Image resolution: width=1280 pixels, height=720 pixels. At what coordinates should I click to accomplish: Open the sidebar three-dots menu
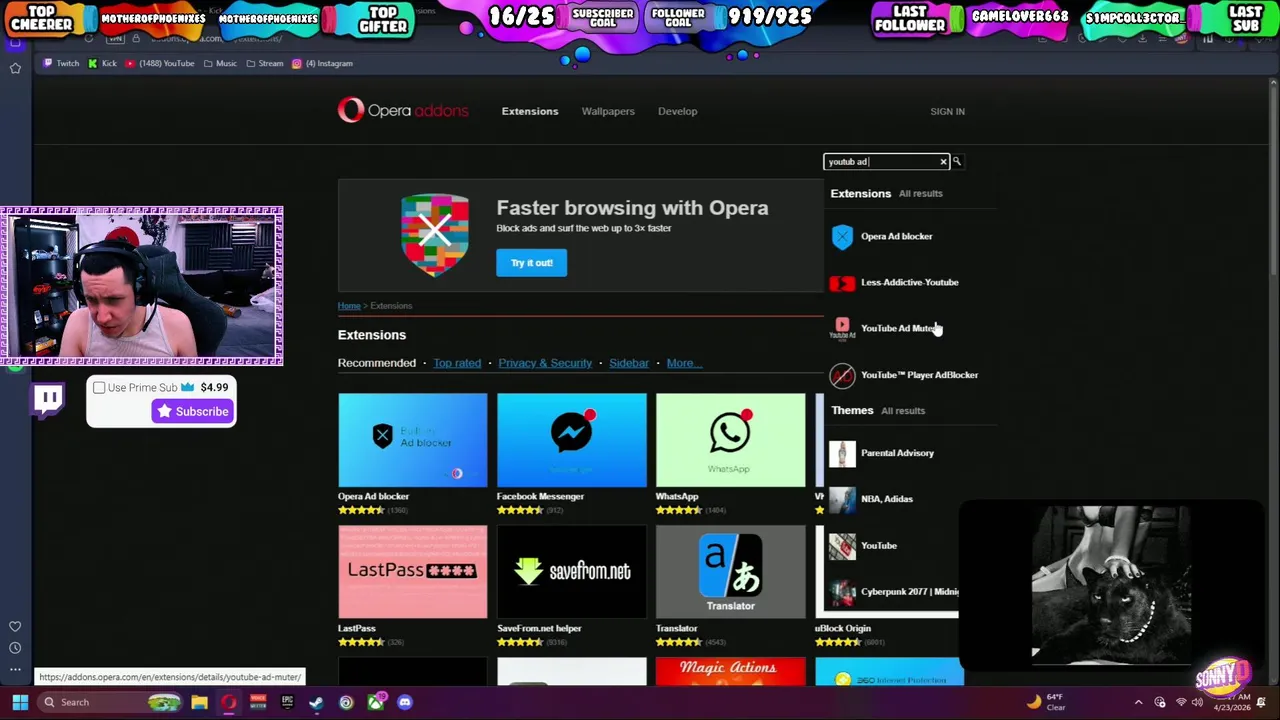tap(15, 669)
